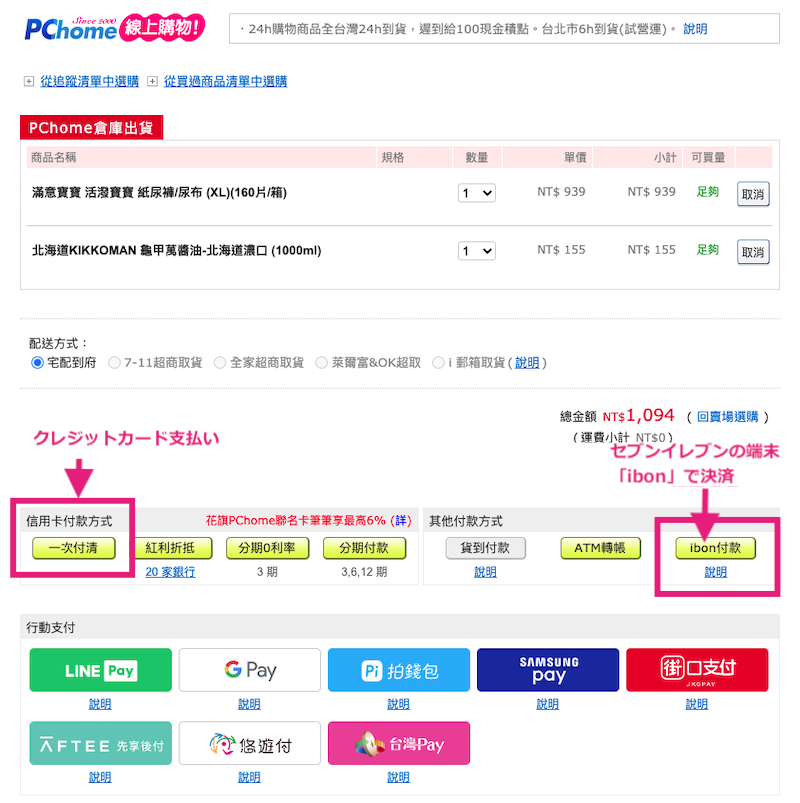Open 說明 link under 台灣Pay

coord(398,777)
